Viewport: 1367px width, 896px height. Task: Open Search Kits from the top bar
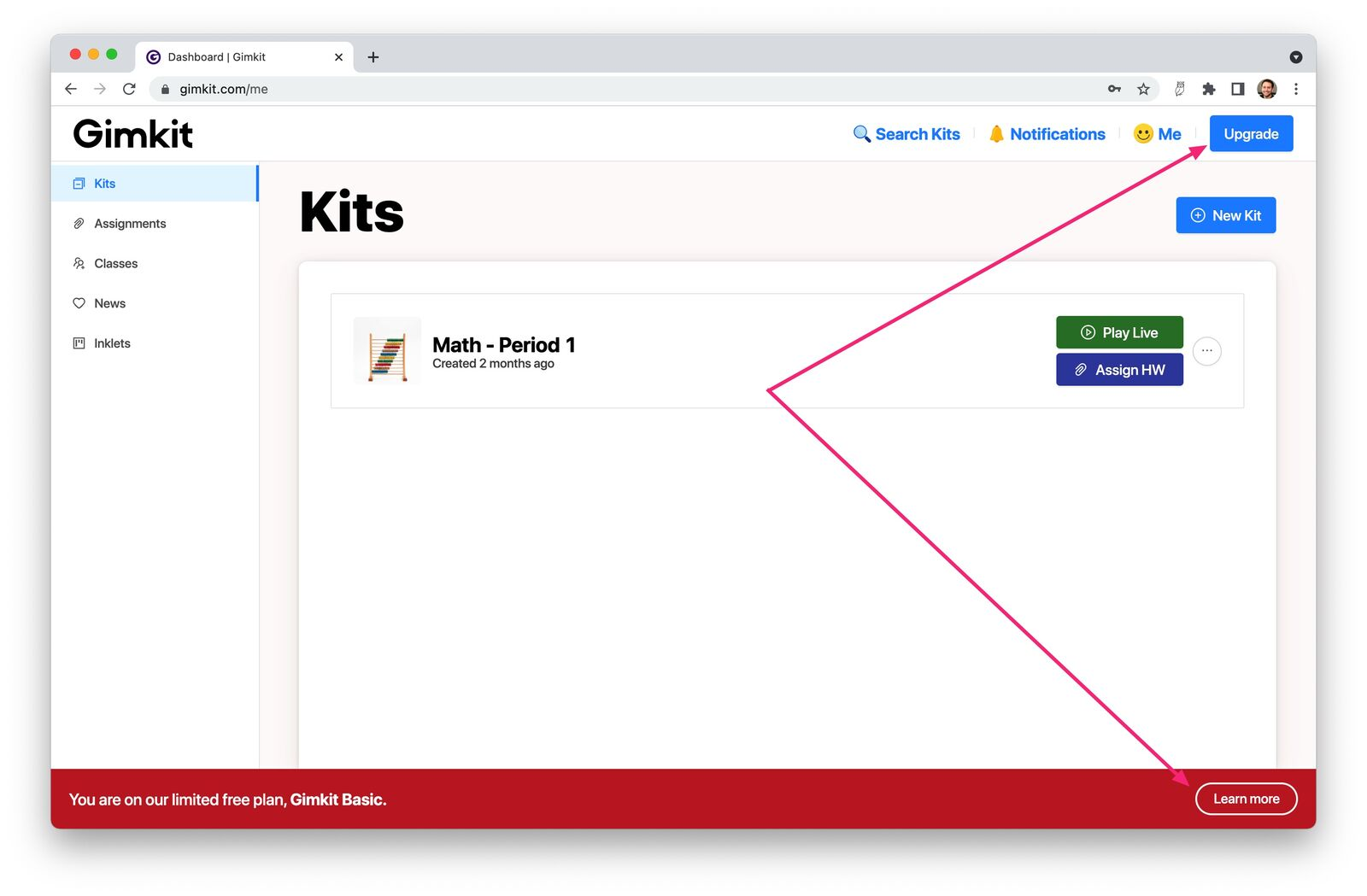(x=906, y=134)
